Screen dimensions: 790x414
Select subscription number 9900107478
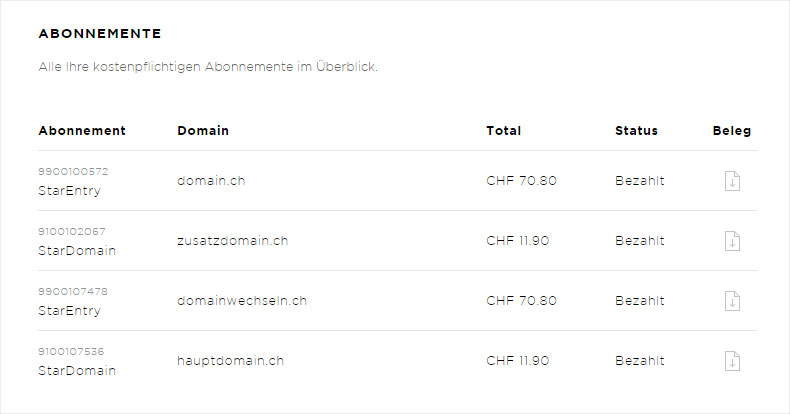73,291
